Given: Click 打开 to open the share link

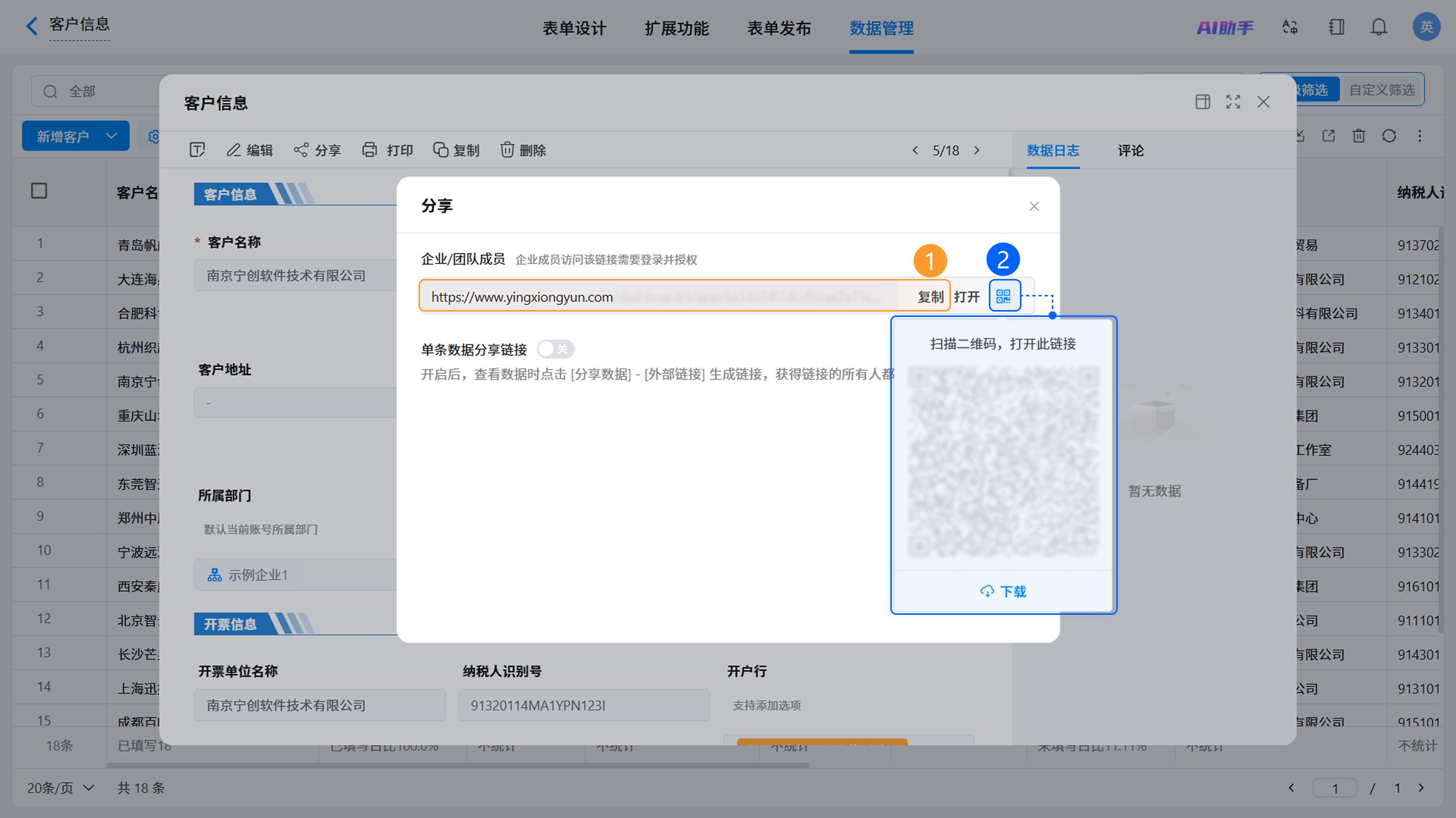Looking at the screenshot, I should point(966,296).
